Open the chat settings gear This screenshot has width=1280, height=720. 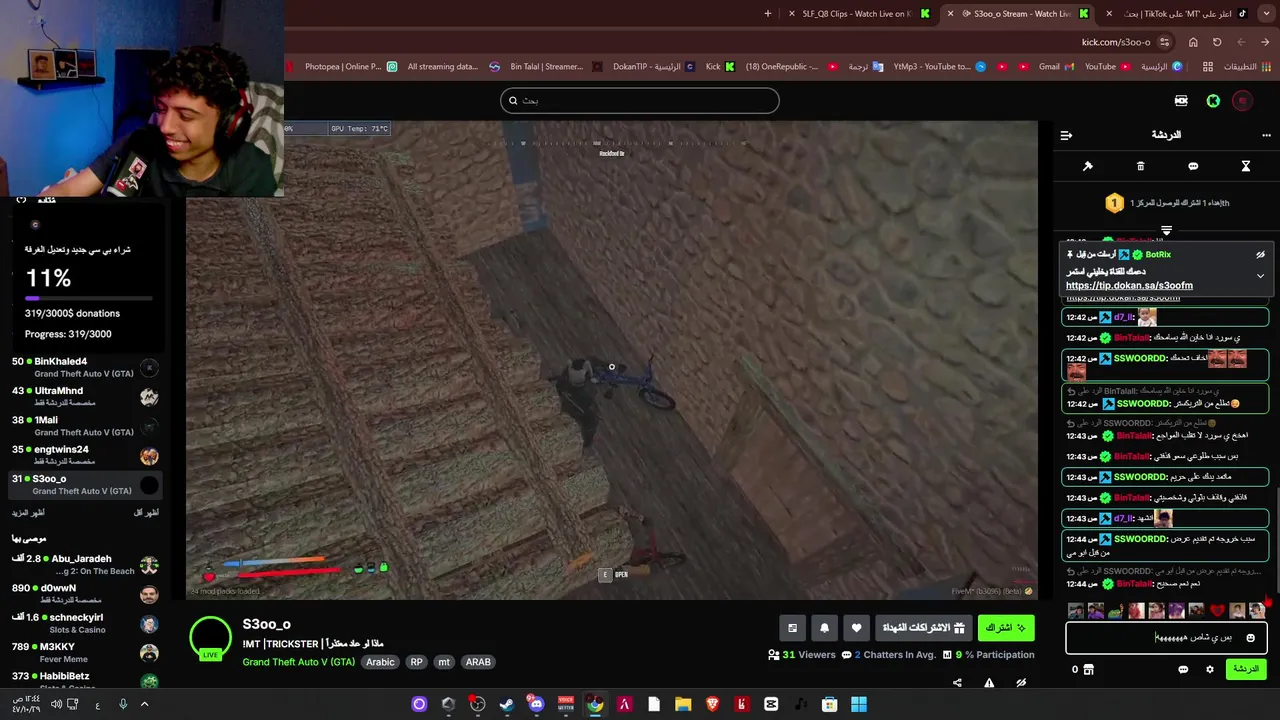click(x=1209, y=669)
